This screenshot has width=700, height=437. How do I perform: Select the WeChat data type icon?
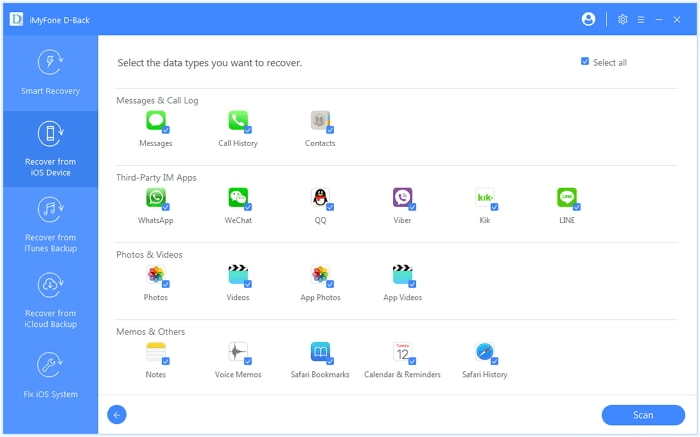coord(237,197)
